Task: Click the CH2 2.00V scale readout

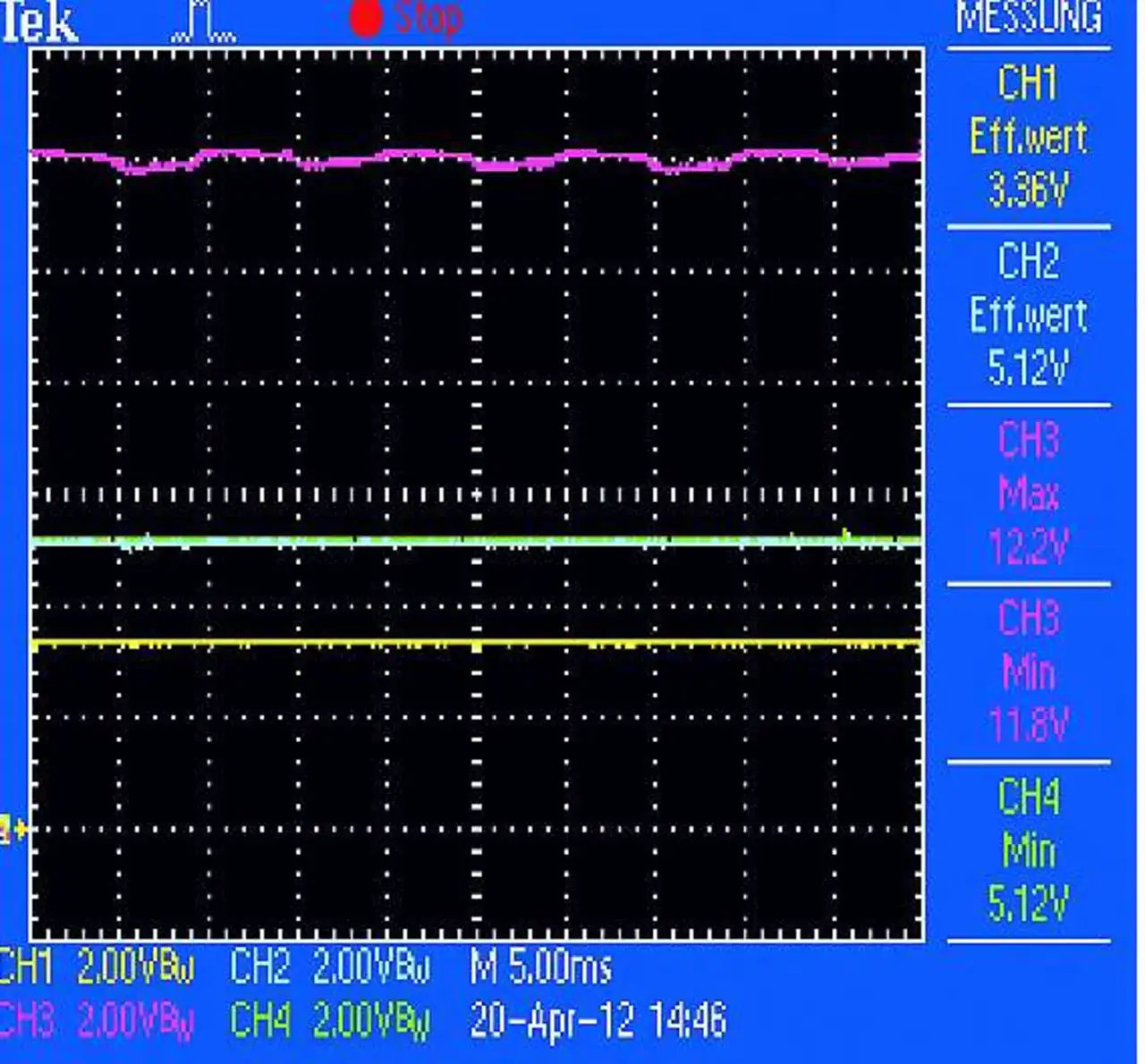Action: click(330, 967)
